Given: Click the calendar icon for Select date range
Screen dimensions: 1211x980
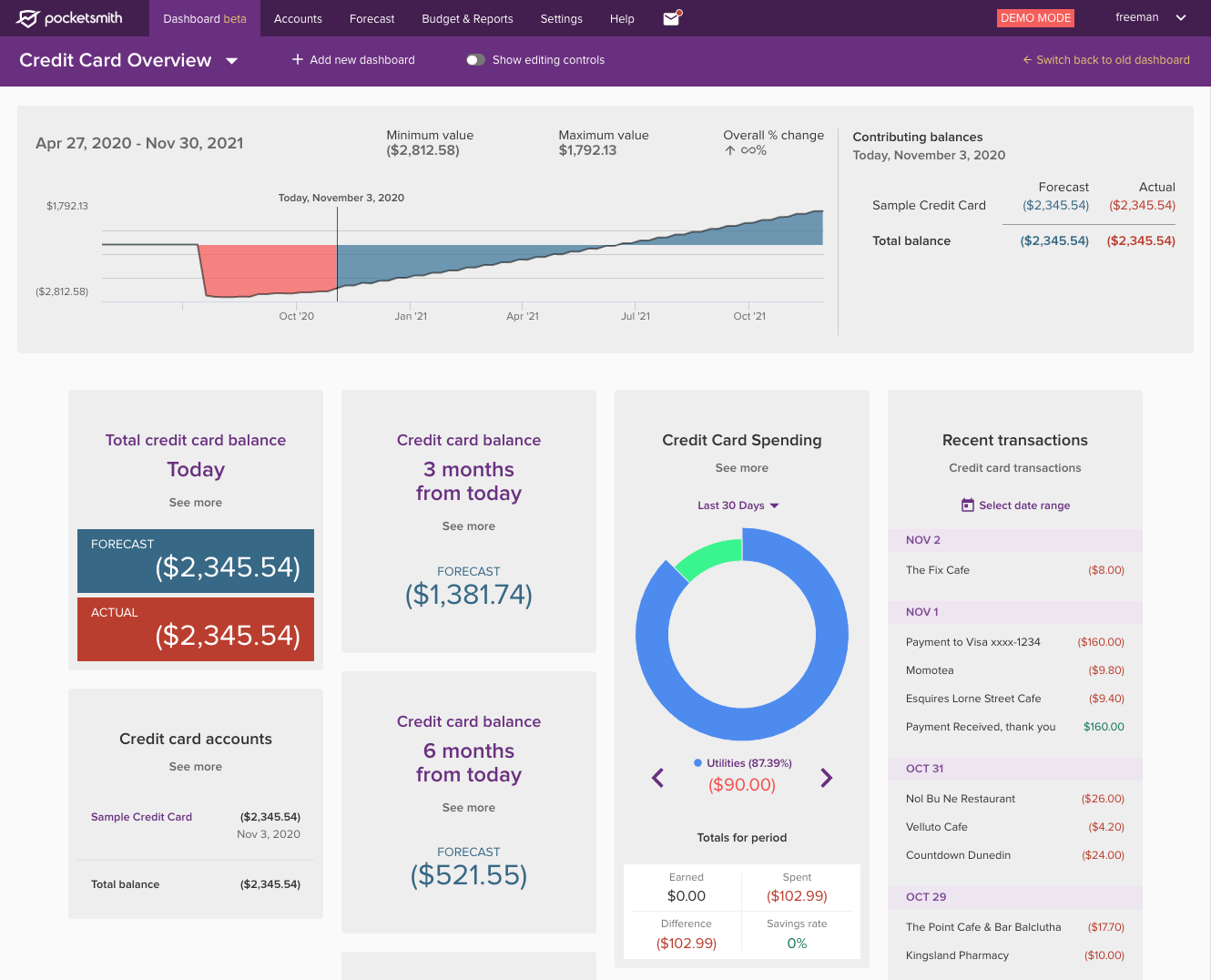Looking at the screenshot, I should (968, 505).
